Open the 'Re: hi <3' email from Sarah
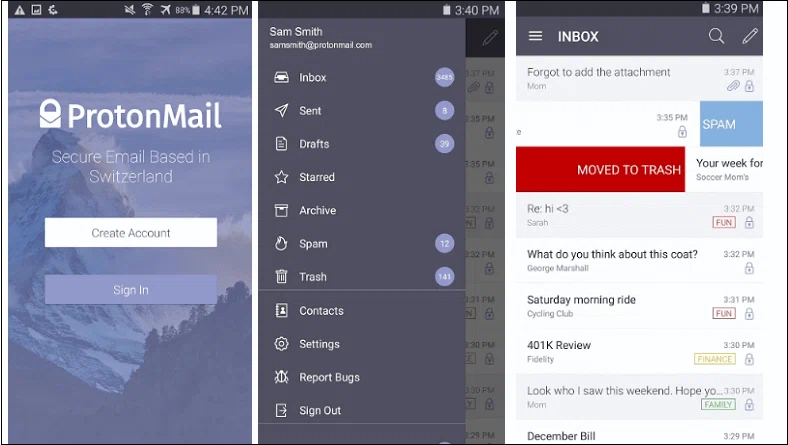Screen dimensions: 788x445 point(639,215)
